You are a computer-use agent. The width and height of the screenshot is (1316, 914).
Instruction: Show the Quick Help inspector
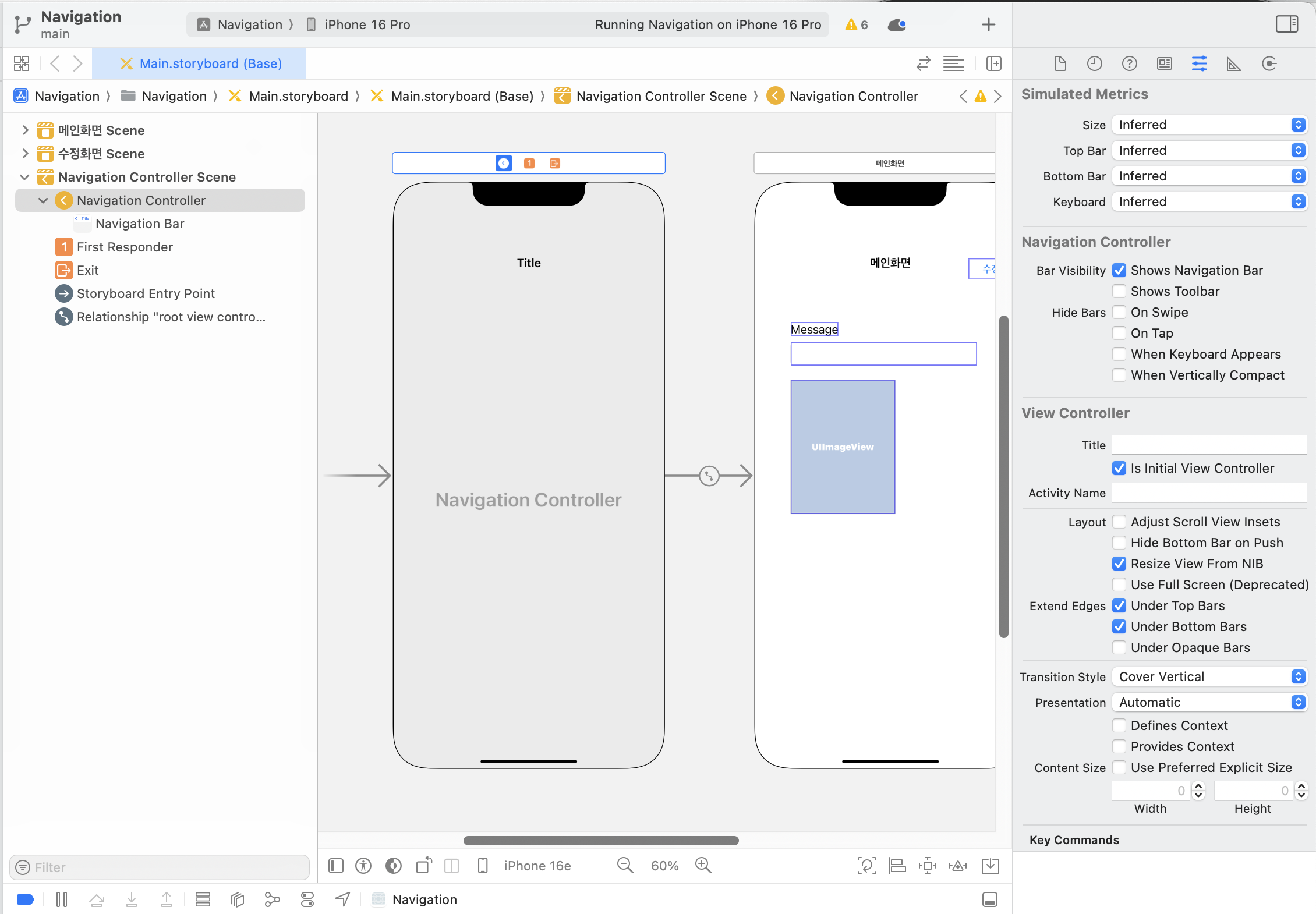[1129, 63]
